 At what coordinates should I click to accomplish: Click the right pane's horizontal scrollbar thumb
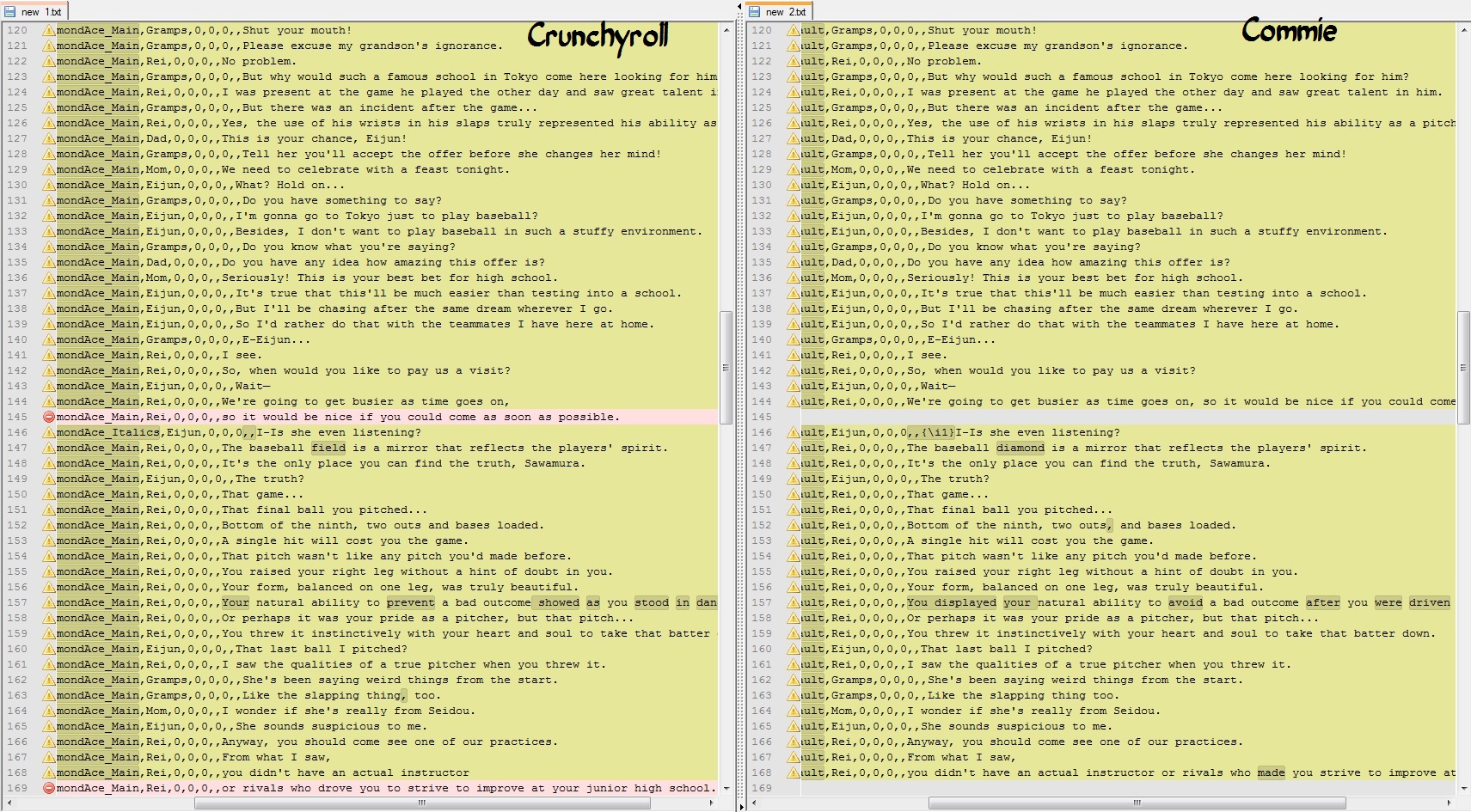(x=1137, y=803)
